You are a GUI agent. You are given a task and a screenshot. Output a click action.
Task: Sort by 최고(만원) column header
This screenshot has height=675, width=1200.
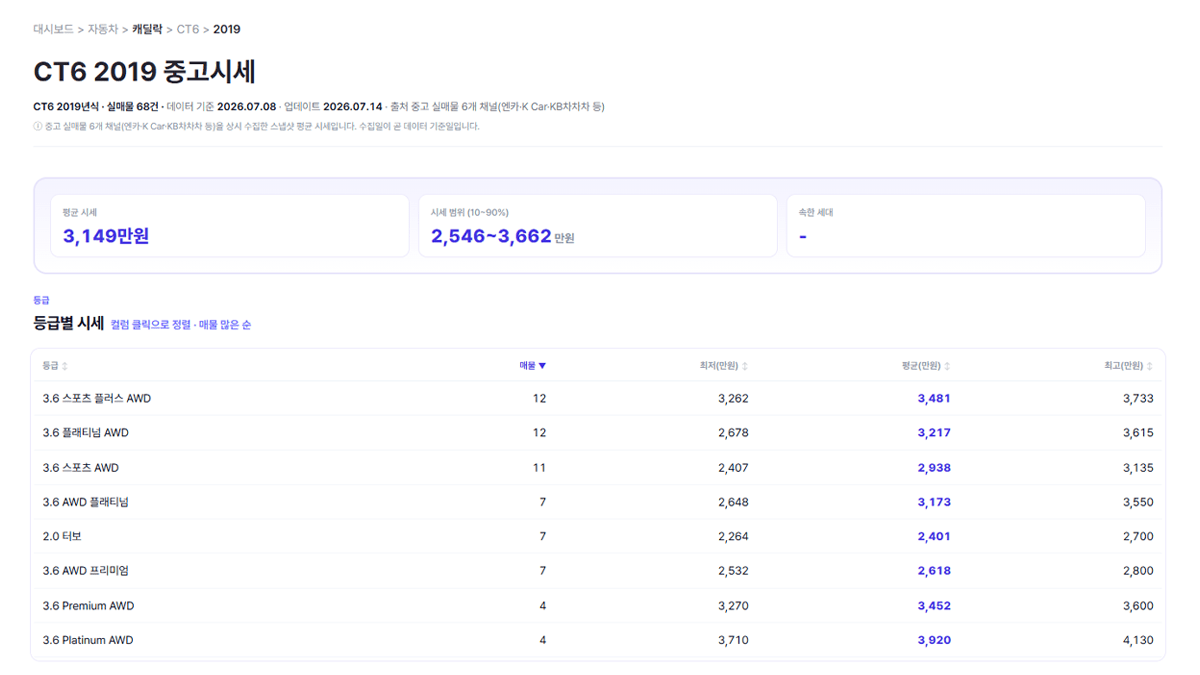1128,366
